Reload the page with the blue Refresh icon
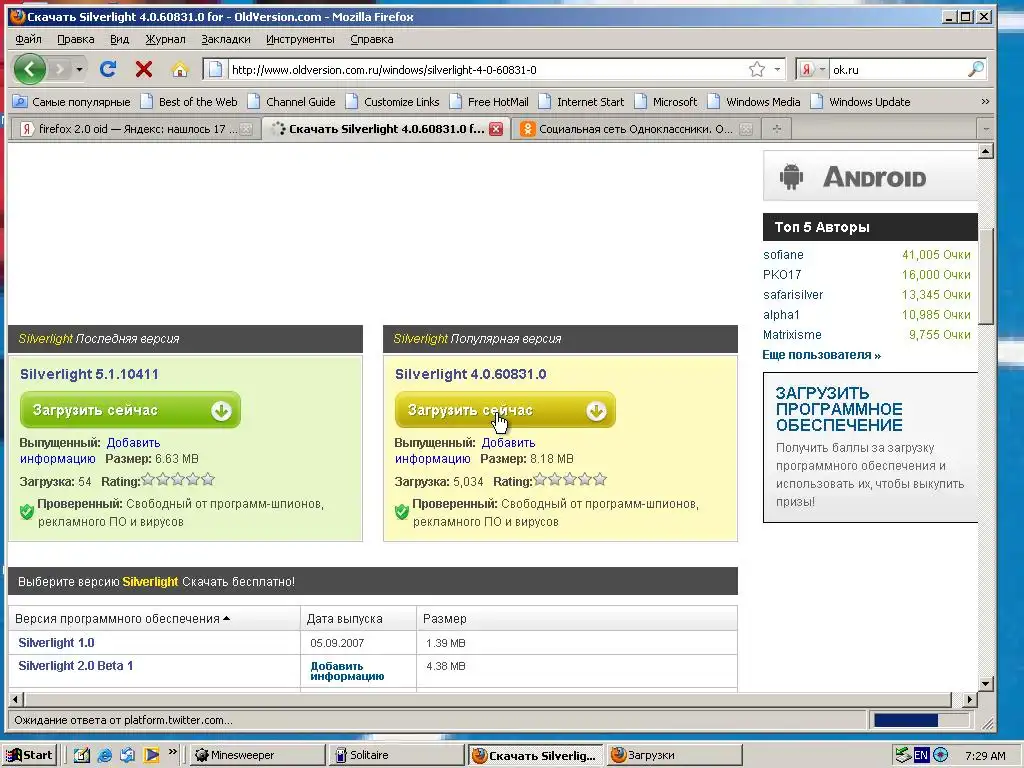The width and height of the screenshot is (1024, 768). click(108, 69)
